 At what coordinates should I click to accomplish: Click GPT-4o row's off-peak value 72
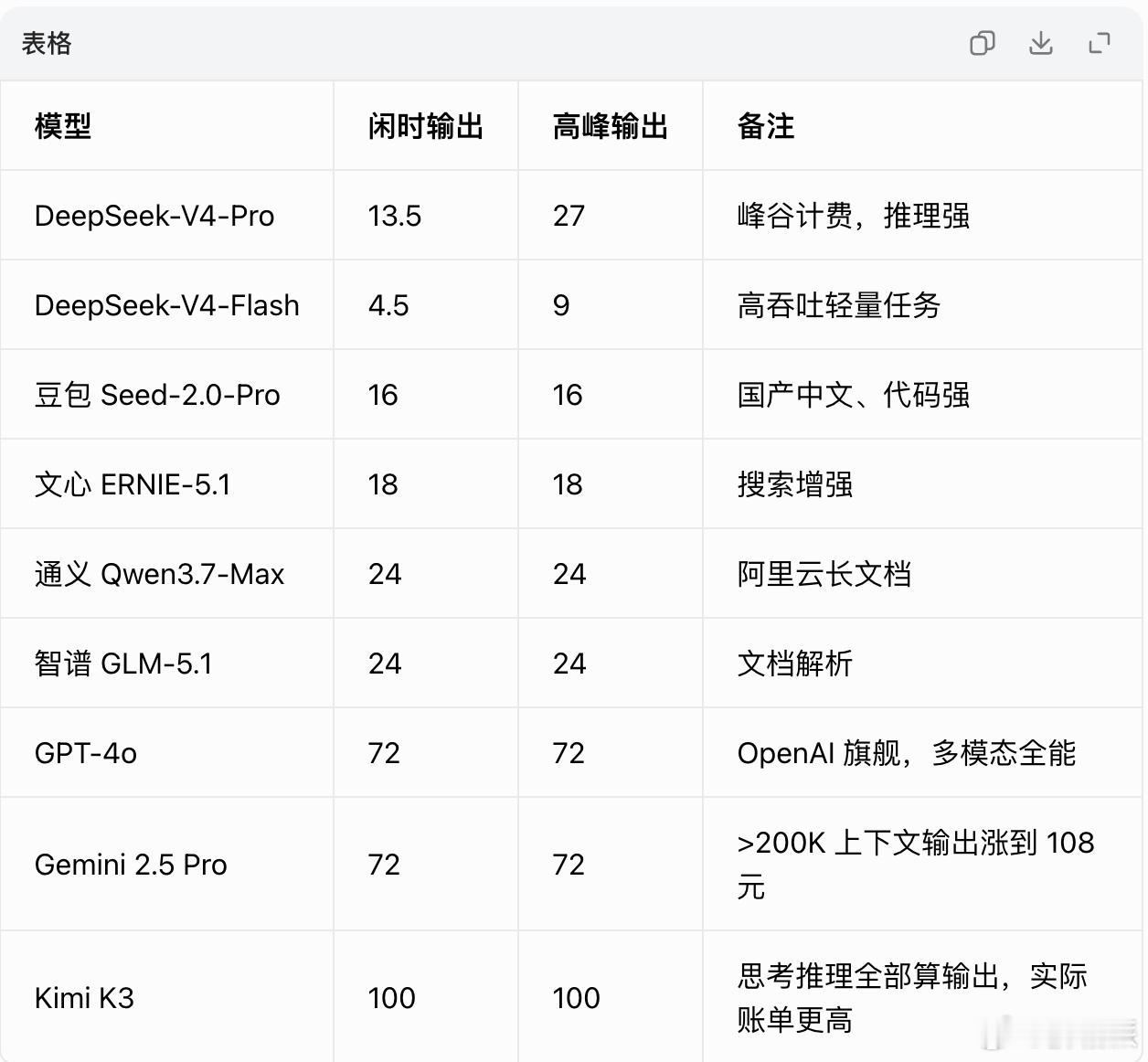(384, 753)
